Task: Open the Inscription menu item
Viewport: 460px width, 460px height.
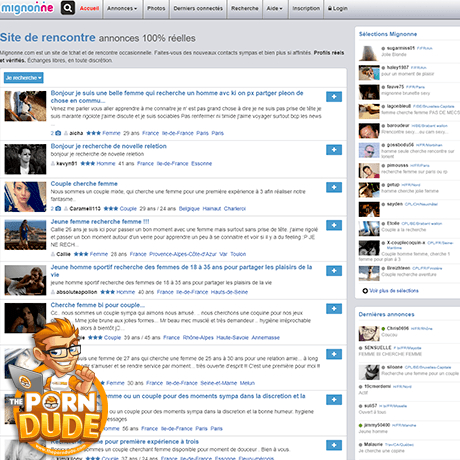Action: tap(306, 8)
